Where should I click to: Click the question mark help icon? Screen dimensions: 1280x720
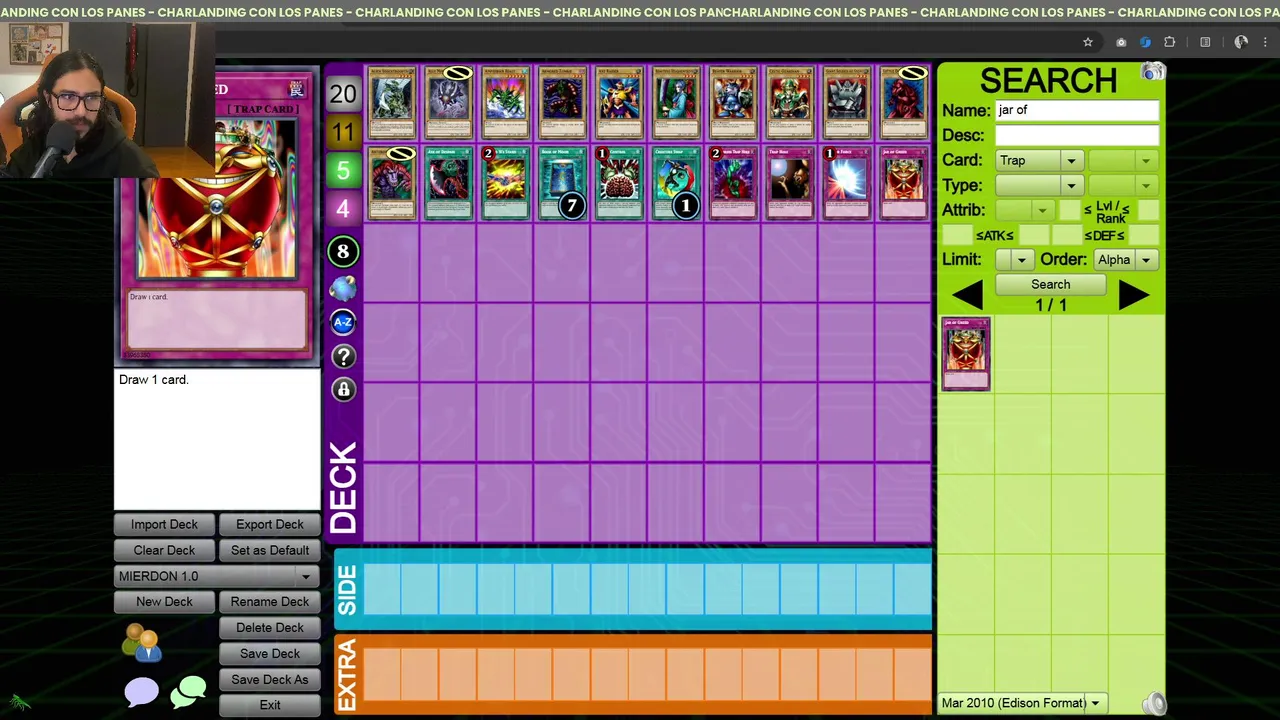[x=343, y=356]
